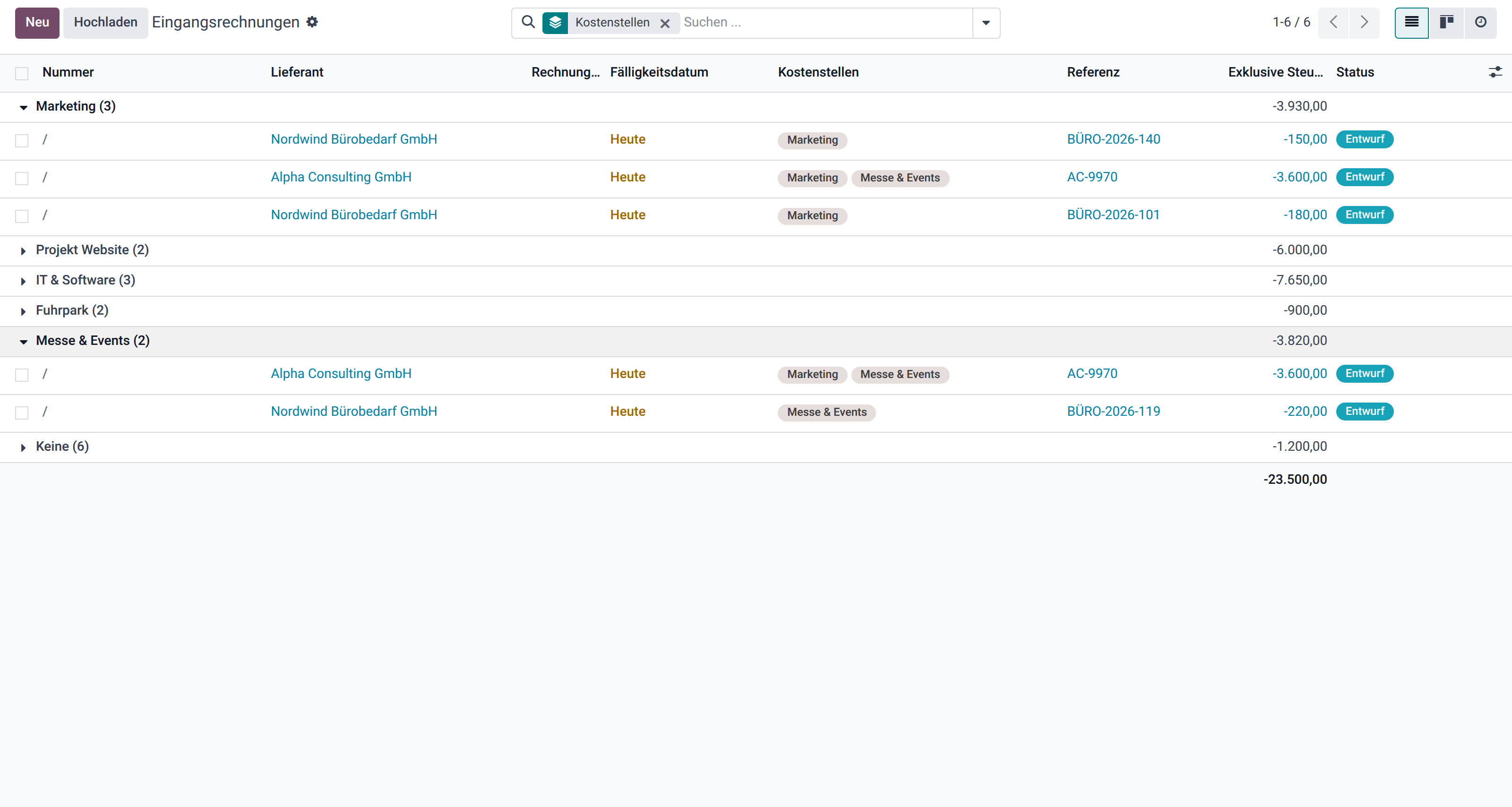The width and height of the screenshot is (1512, 807).
Task: Open Alpha Consulting GmbH in Messe & Events group
Action: 341,374
